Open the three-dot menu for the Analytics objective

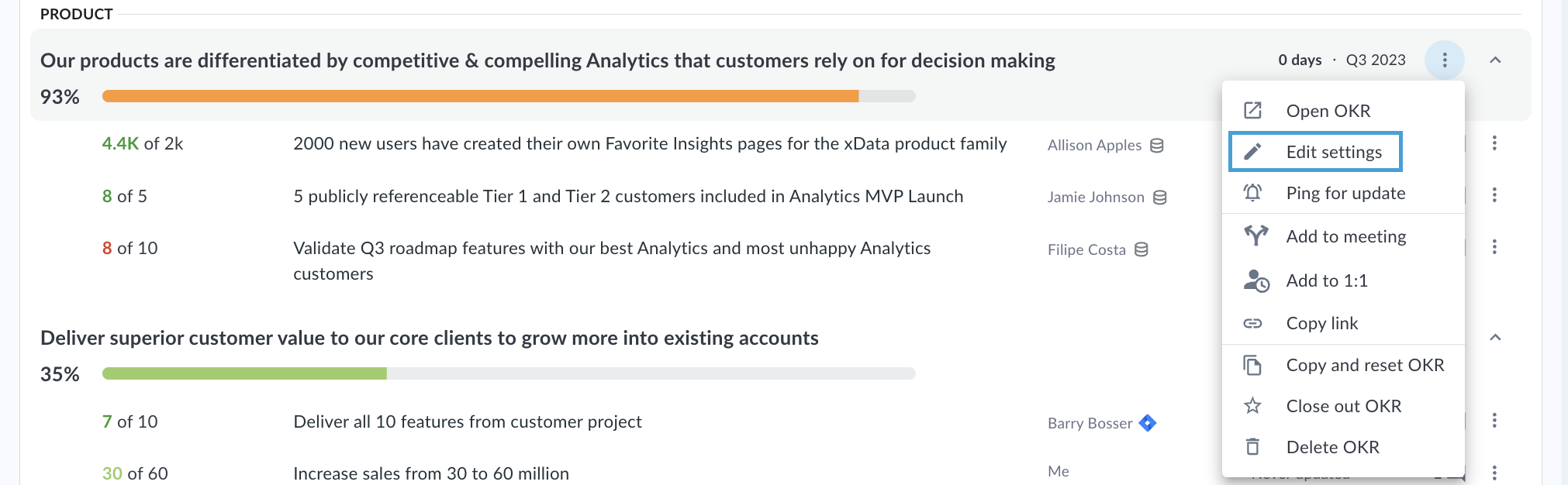pos(1444,60)
